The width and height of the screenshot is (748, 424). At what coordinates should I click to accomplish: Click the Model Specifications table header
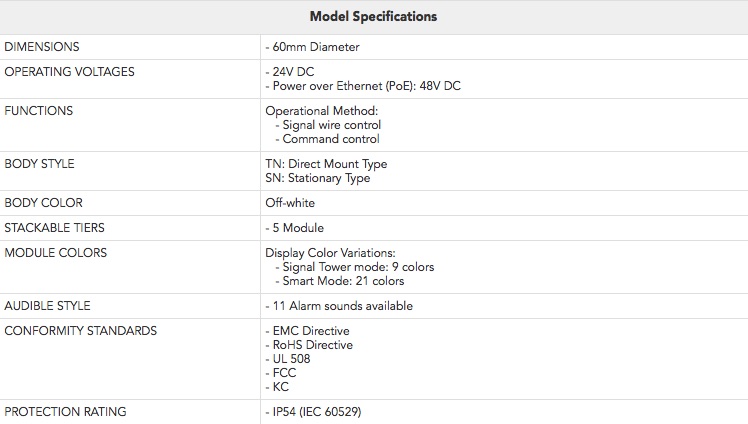coord(373,17)
